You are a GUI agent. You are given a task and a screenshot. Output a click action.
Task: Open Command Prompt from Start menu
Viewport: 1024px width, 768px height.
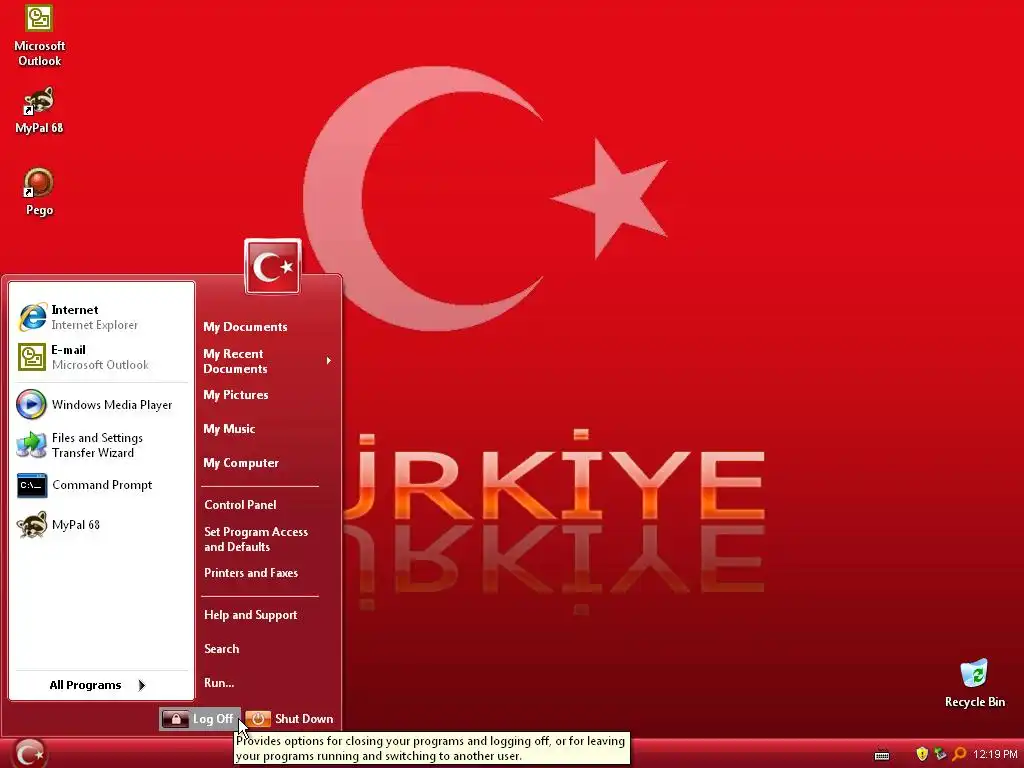pos(101,485)
